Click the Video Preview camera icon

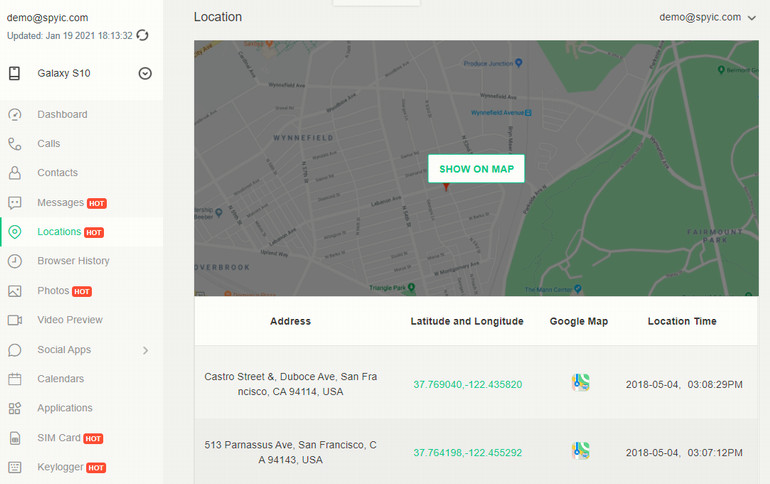click(15, 320)
